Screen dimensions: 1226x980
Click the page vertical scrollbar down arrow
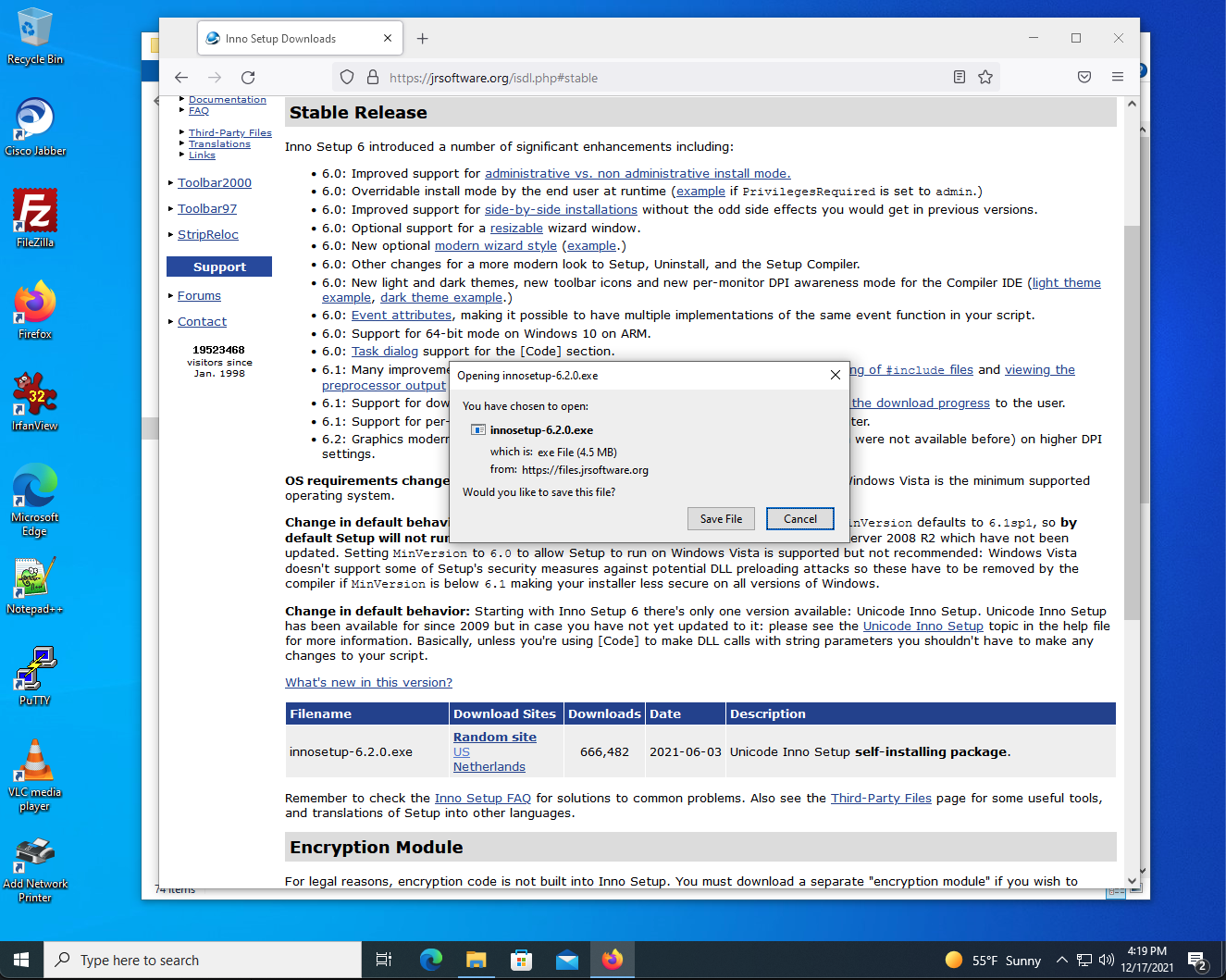pos(1132,881)
